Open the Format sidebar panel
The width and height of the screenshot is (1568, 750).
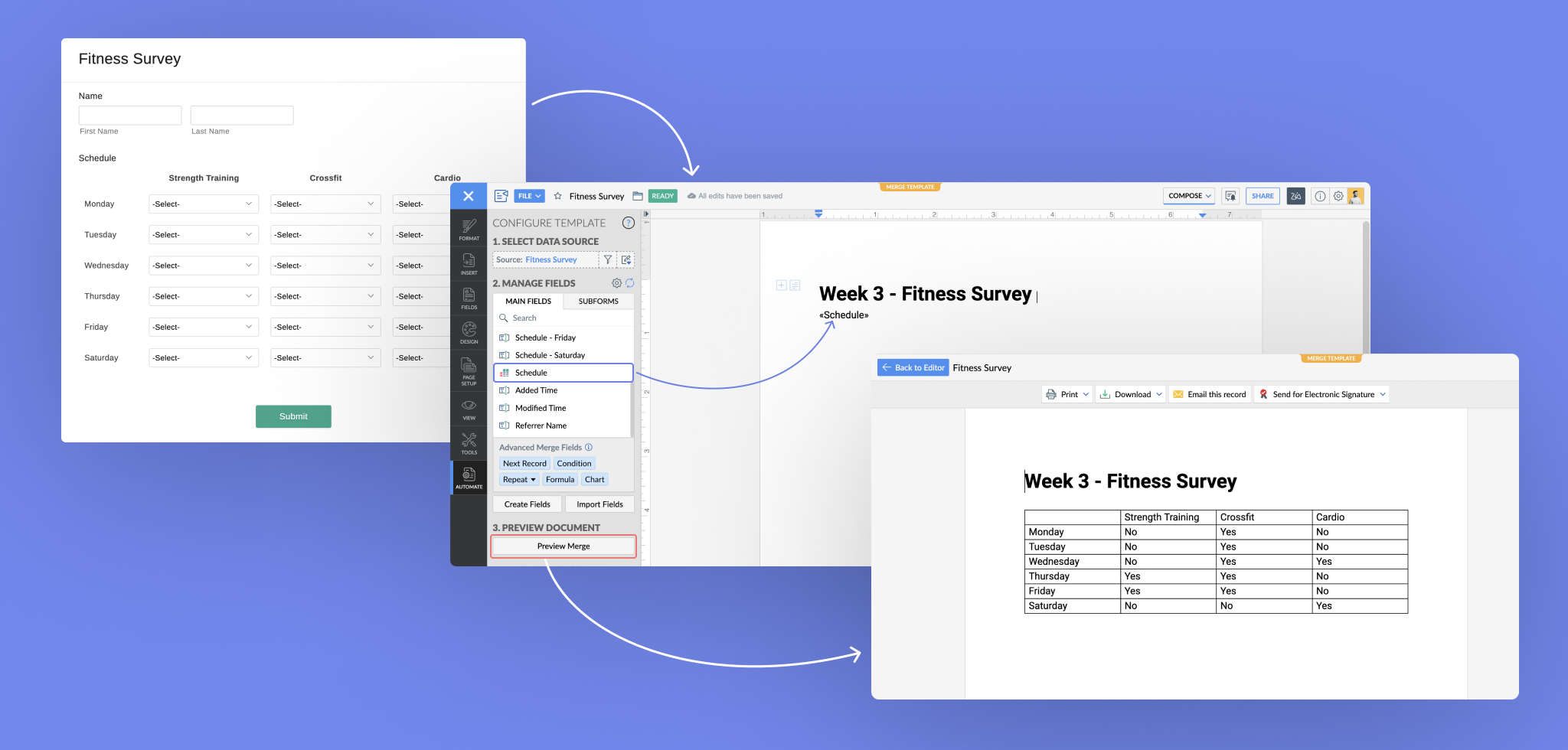click(x=469, y=228)
